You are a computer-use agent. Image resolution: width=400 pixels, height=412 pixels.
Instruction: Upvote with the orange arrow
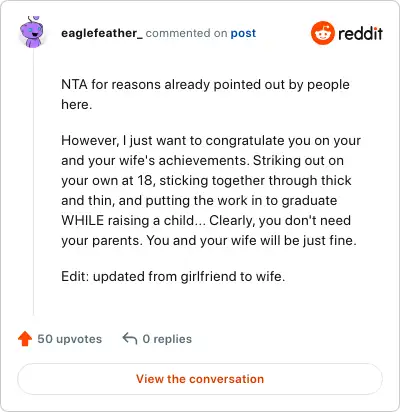25,339
